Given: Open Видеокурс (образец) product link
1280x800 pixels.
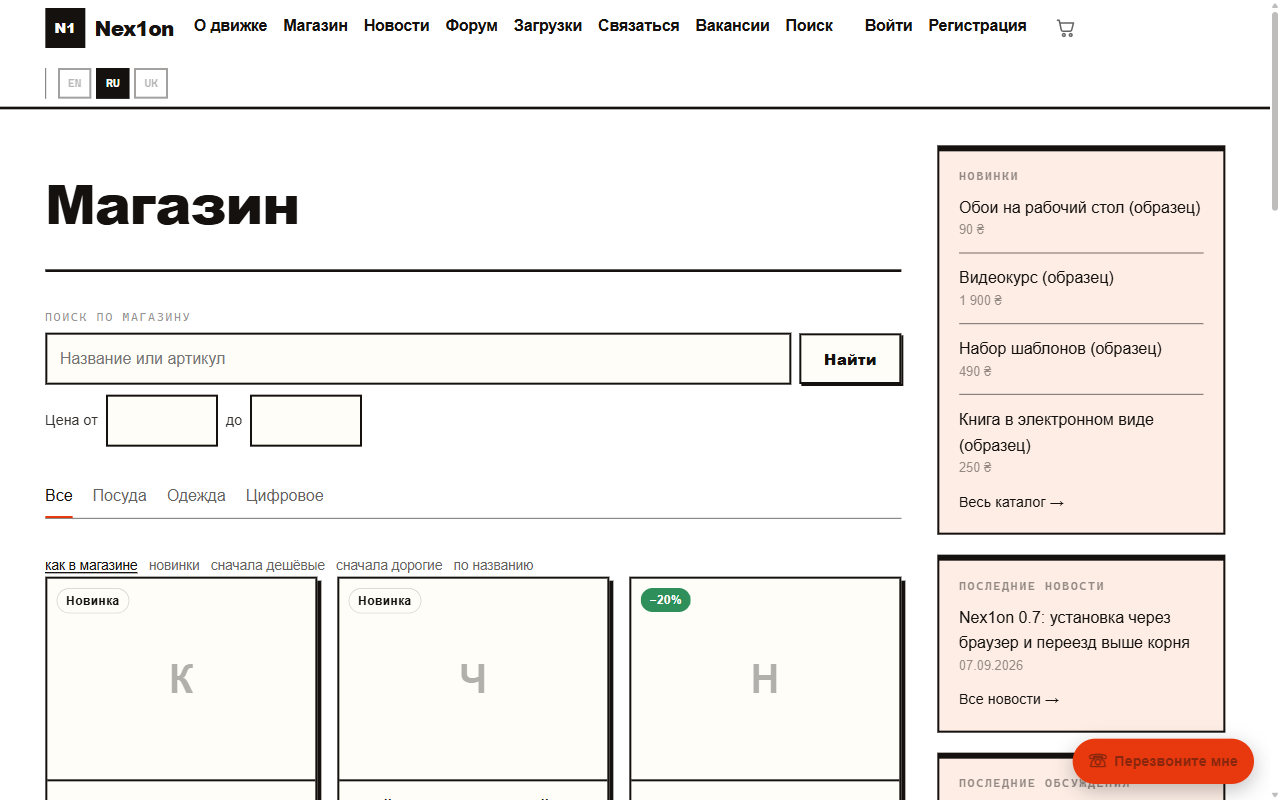Looking at the screenshot, I should click(1036, 277).
